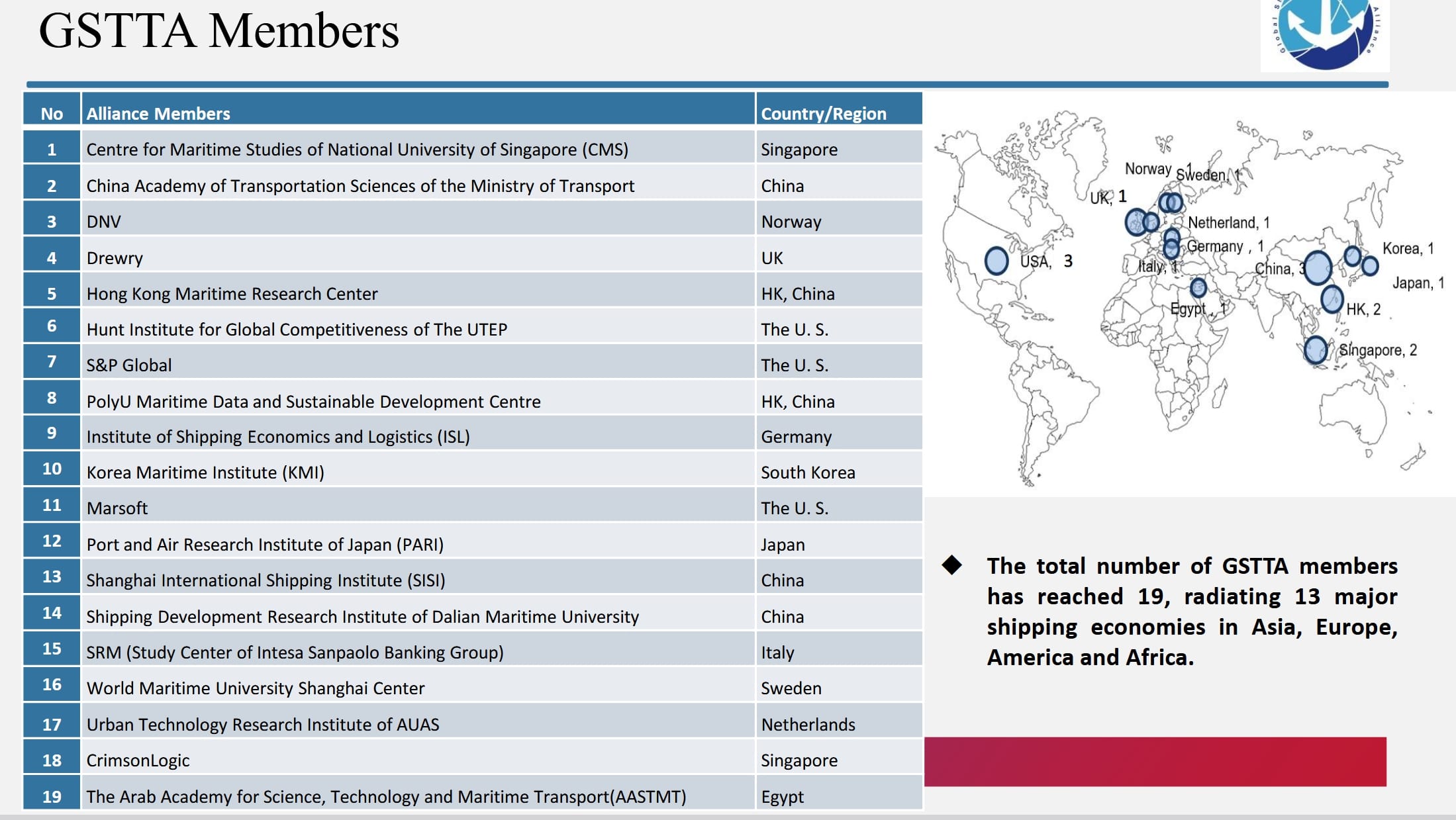This screenshot has height=820, width=1456.
Task: Click SRM Intesa Sanpaolo Banking Group entry
Action: 295,653
